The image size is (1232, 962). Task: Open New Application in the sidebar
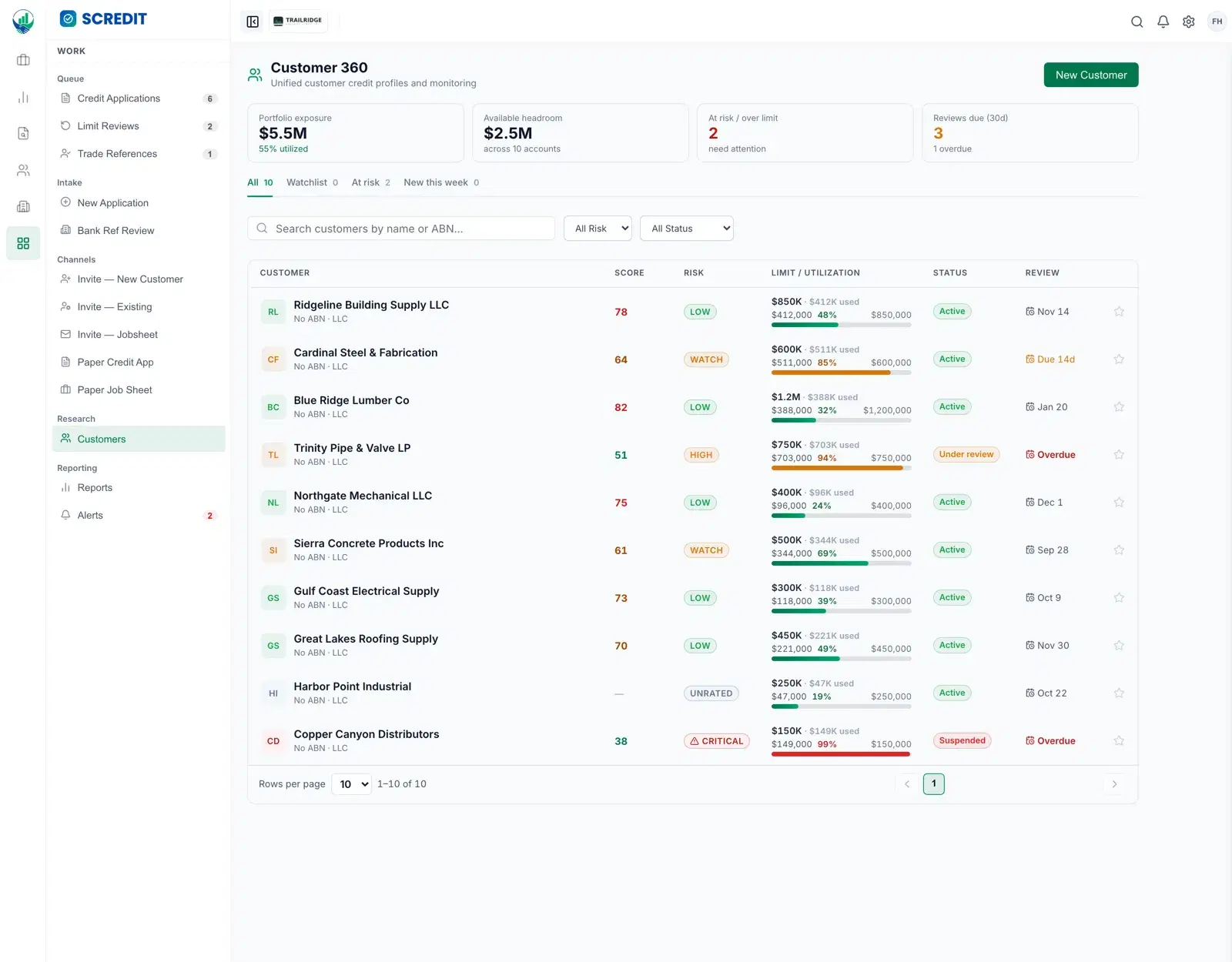coord(139,203)
